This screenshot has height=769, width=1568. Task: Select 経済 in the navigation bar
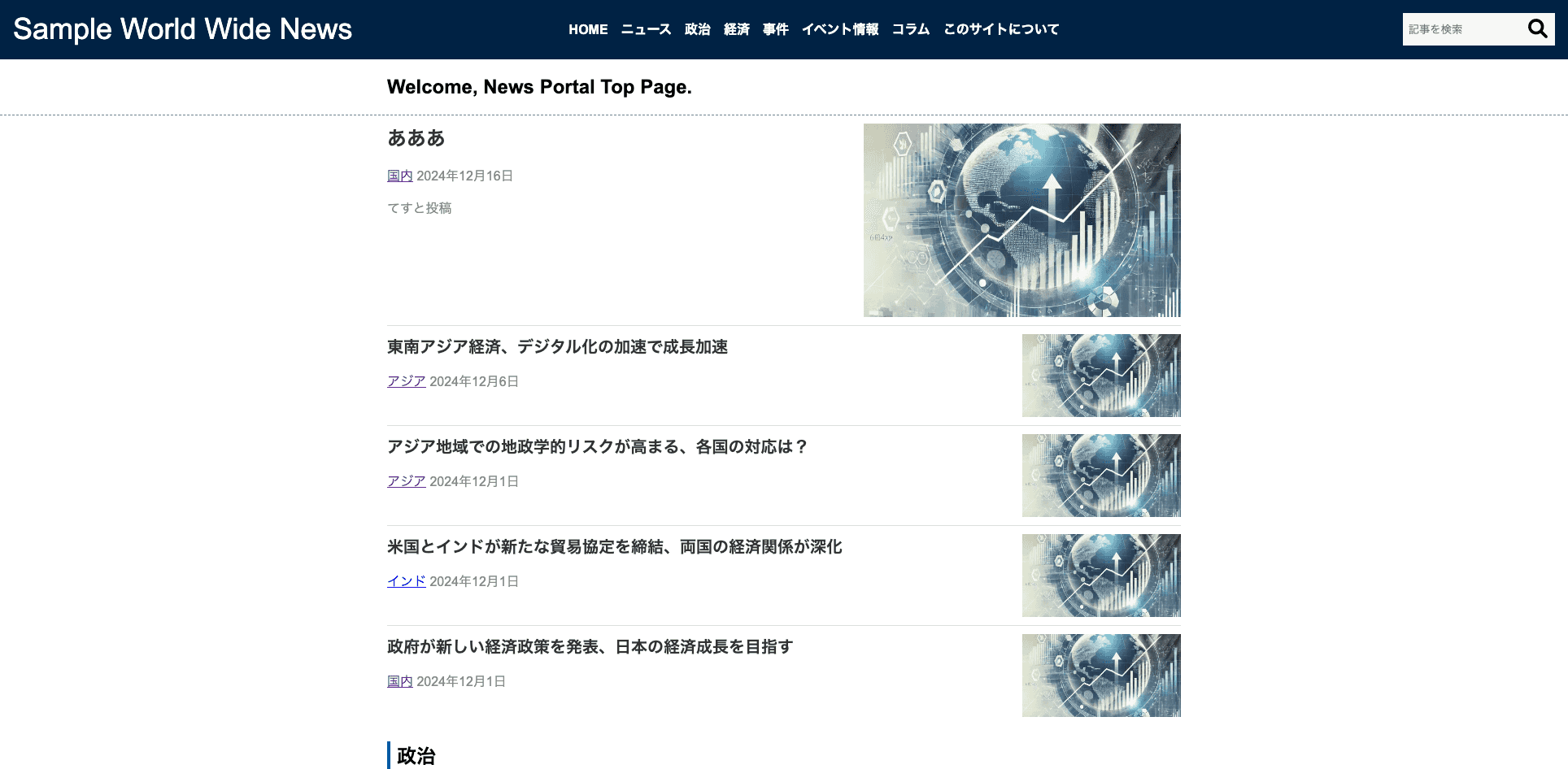pyautogui.click(x=737, y=29)
